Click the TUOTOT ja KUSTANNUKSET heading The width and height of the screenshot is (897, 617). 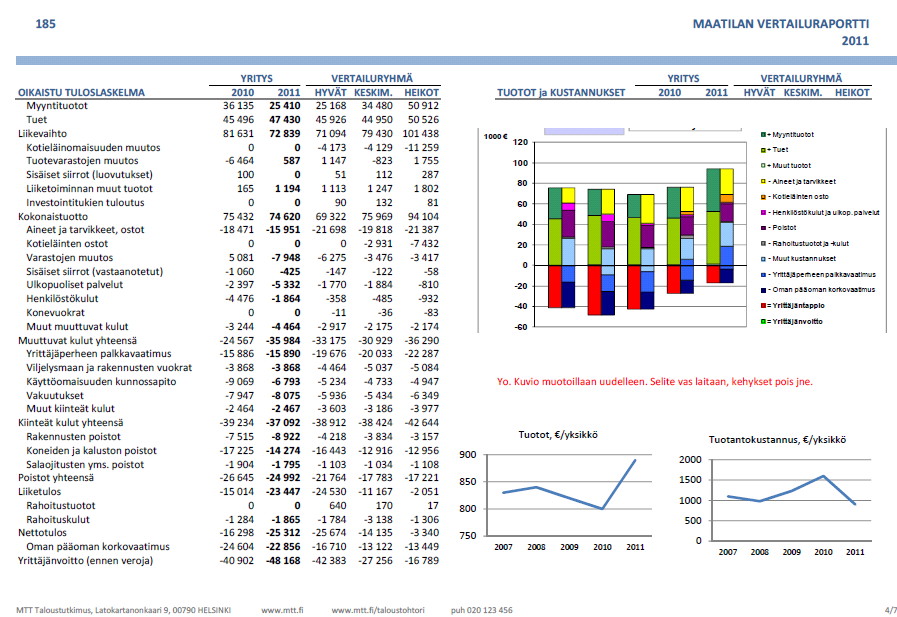click(561, 93)
